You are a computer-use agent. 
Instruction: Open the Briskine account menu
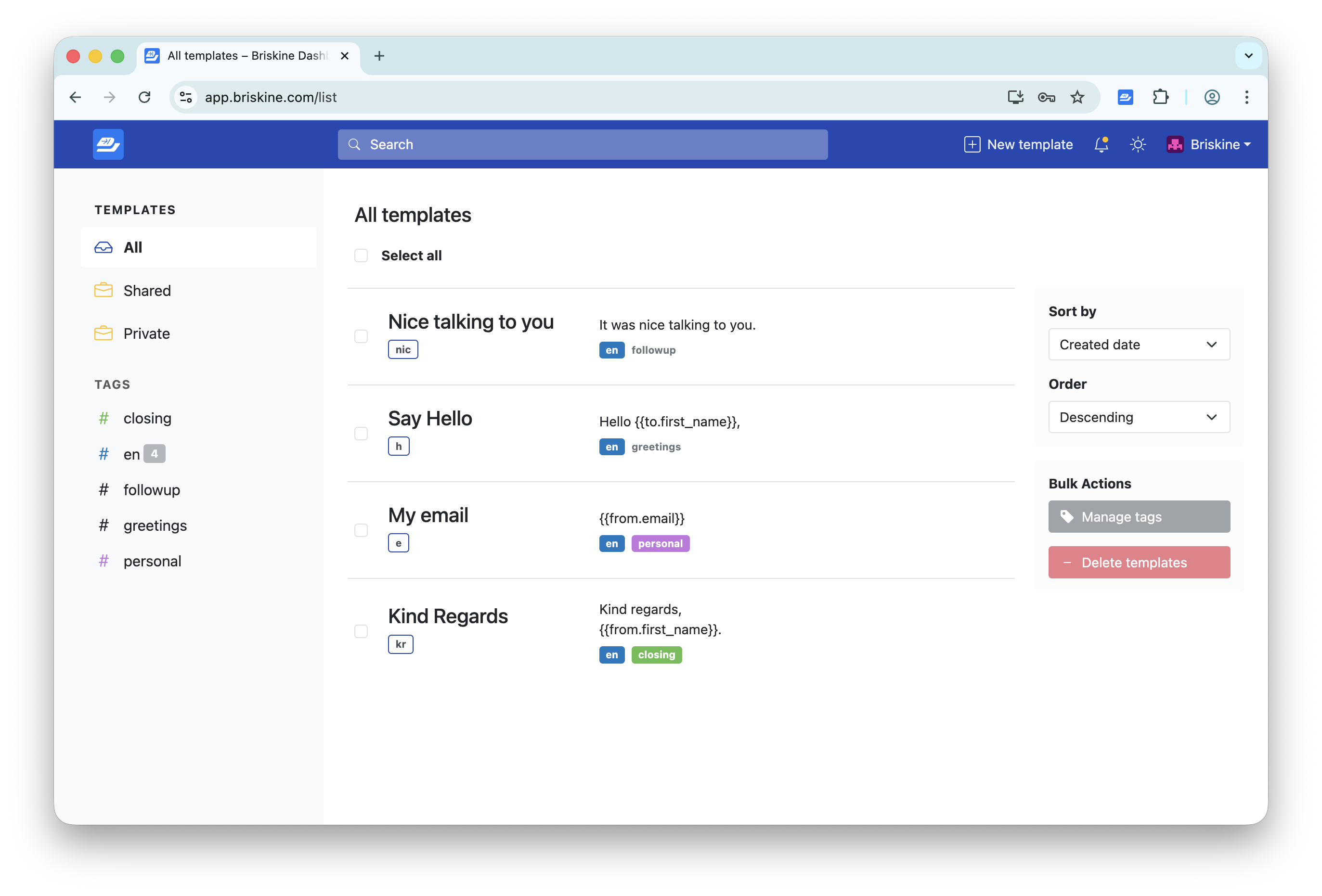(x=1208, y=144)
